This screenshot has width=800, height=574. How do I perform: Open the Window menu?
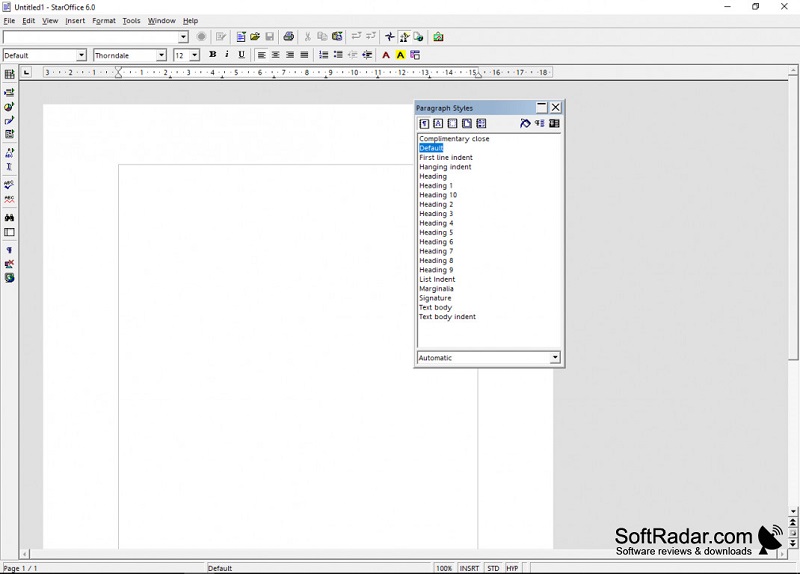click(162, 21)
